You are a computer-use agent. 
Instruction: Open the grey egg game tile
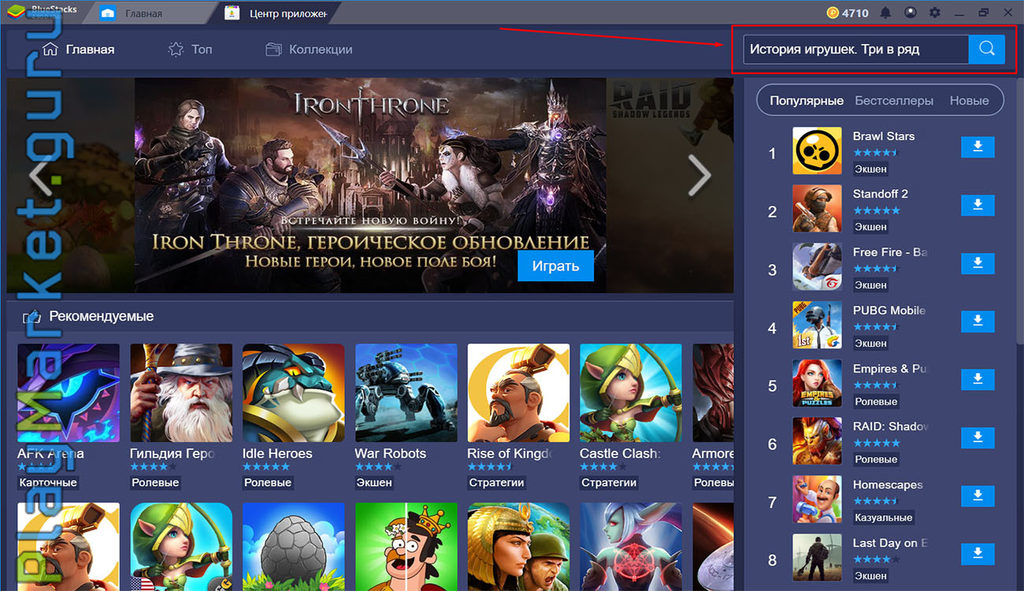click(x=293, y=547)
